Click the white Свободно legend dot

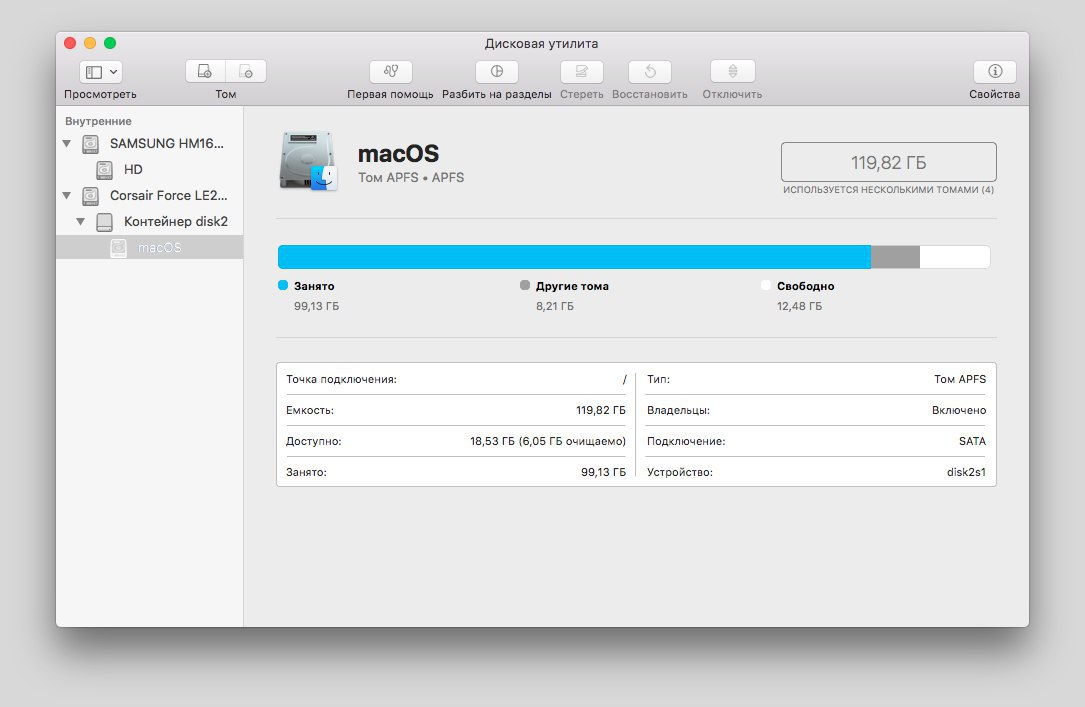tap(765, 285)
